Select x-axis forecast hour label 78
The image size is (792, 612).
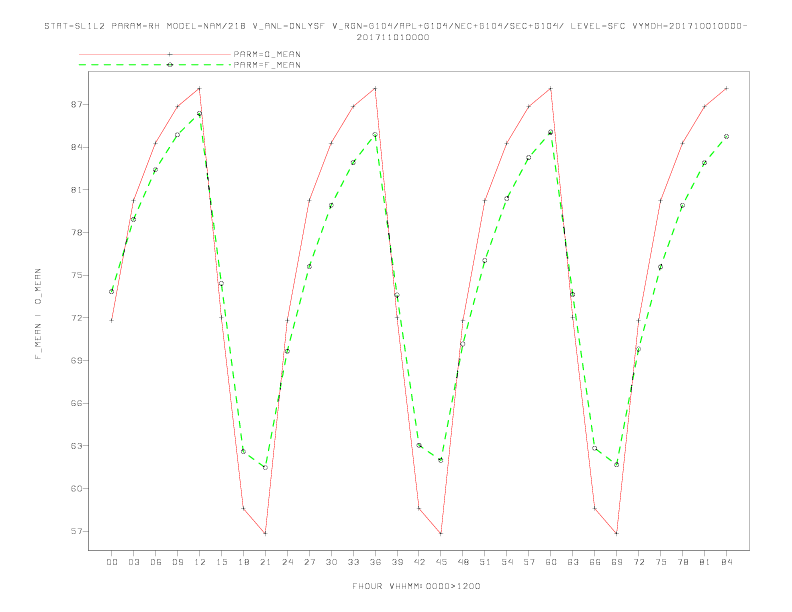click(x=683, y=562)
